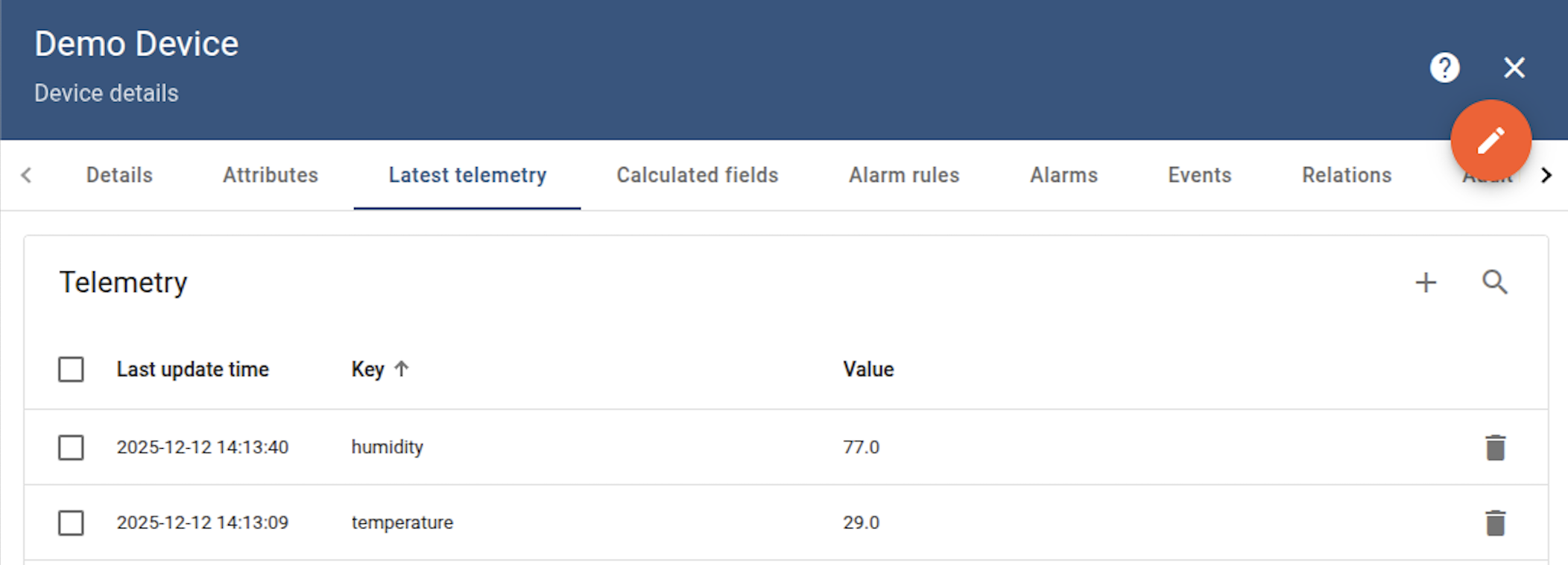Open the Alarm rules tab

click(903, 175)
